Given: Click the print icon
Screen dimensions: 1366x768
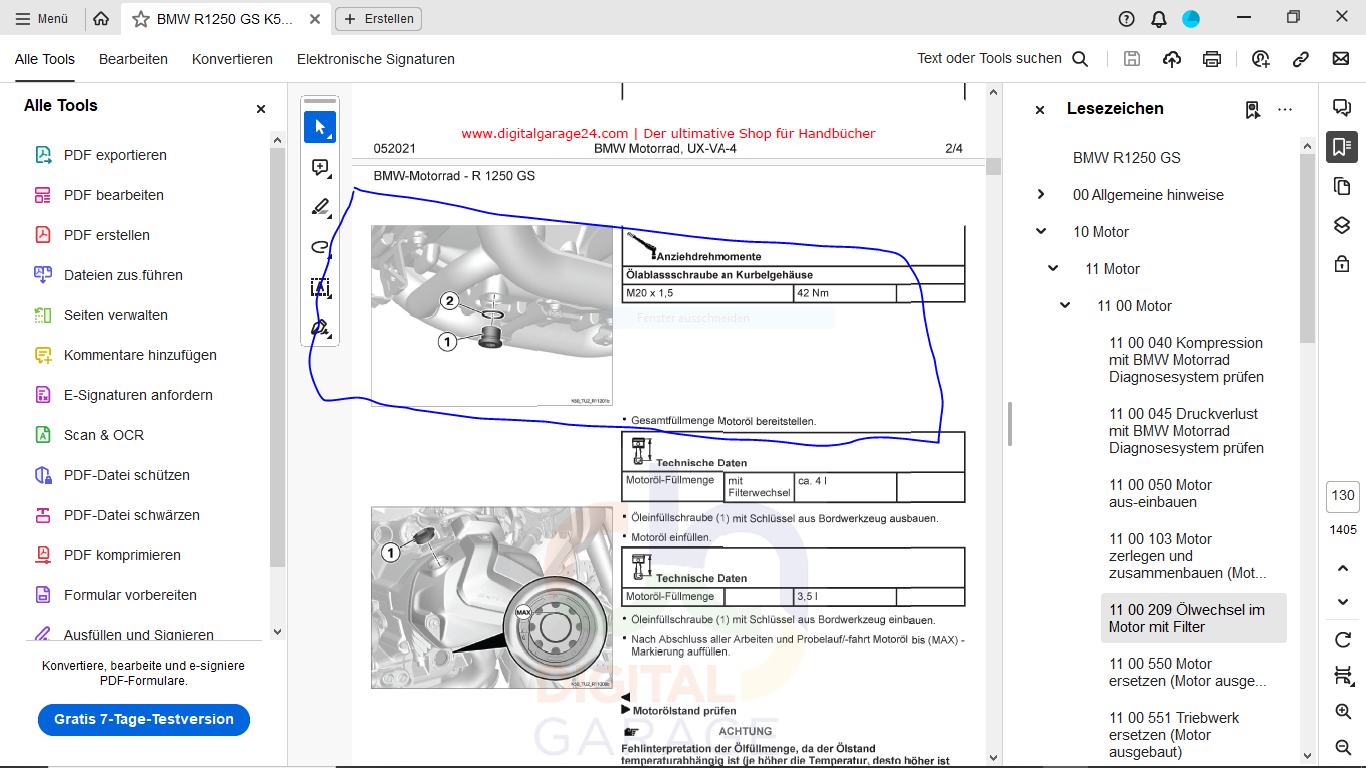Looking at the screenshot, I should click(x=1212, y=59).
